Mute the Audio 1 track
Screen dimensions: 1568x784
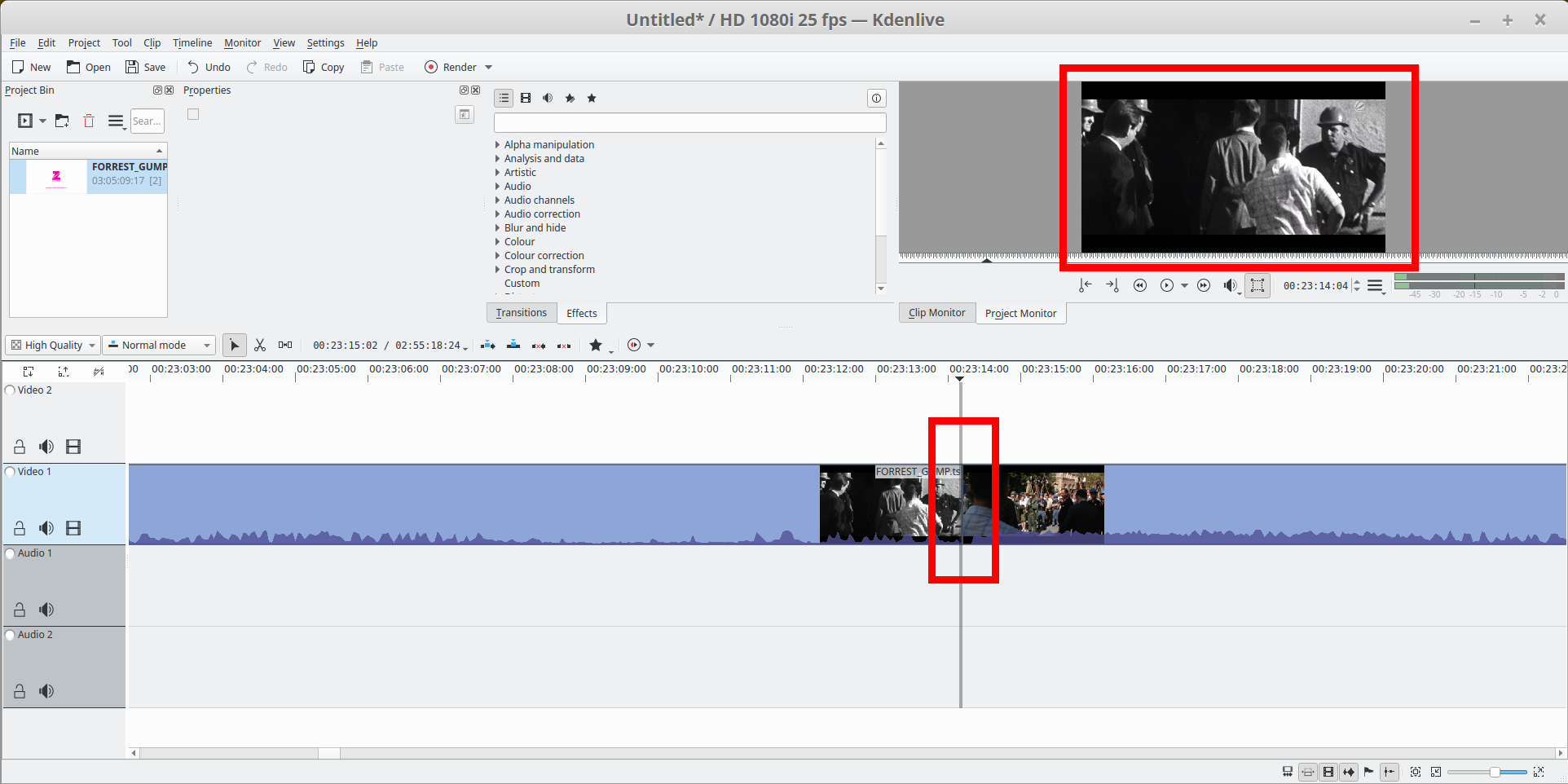(x=46, y=610)
